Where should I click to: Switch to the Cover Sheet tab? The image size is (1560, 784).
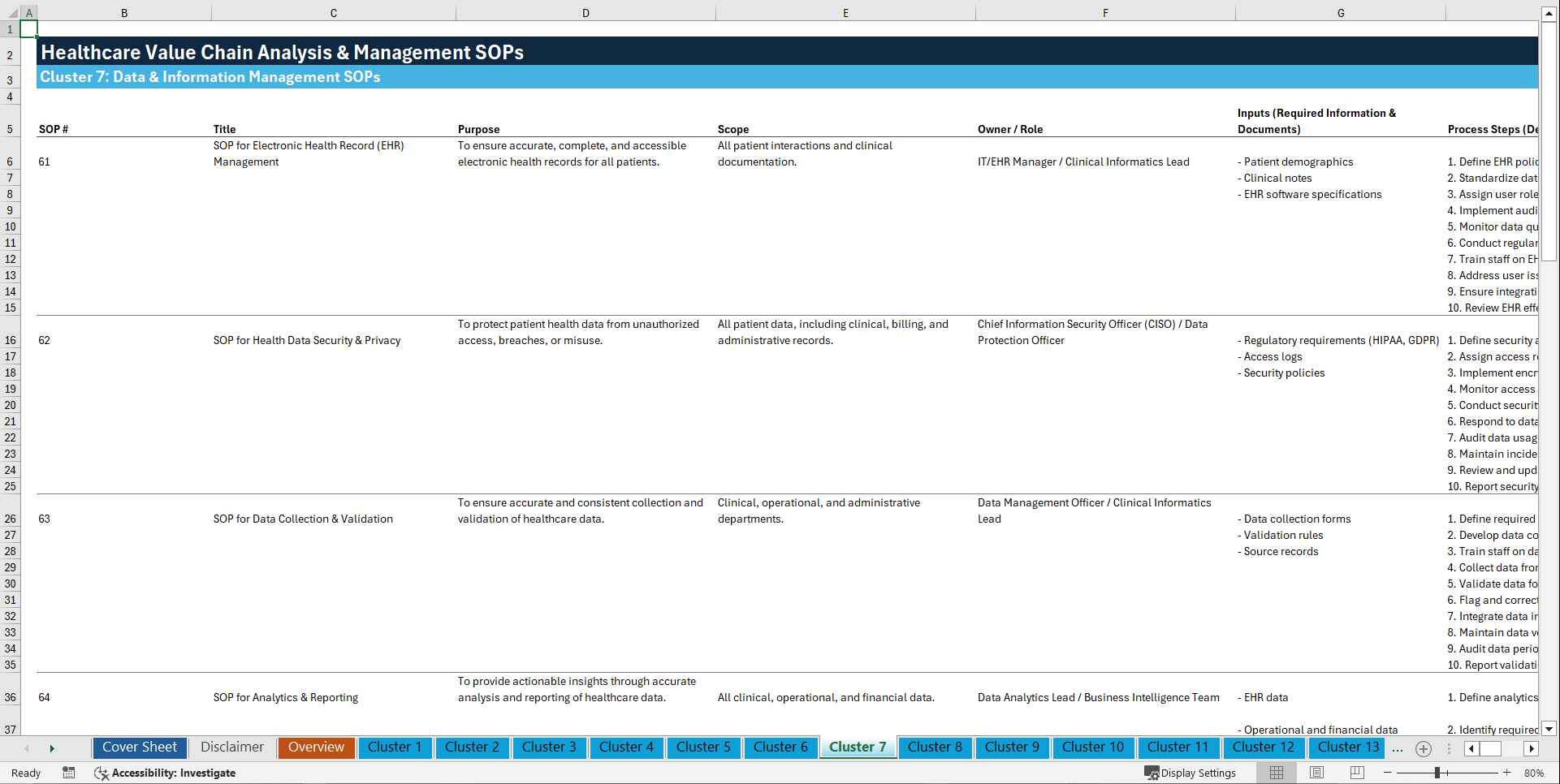pyautogui.click(x=139, y=747)
